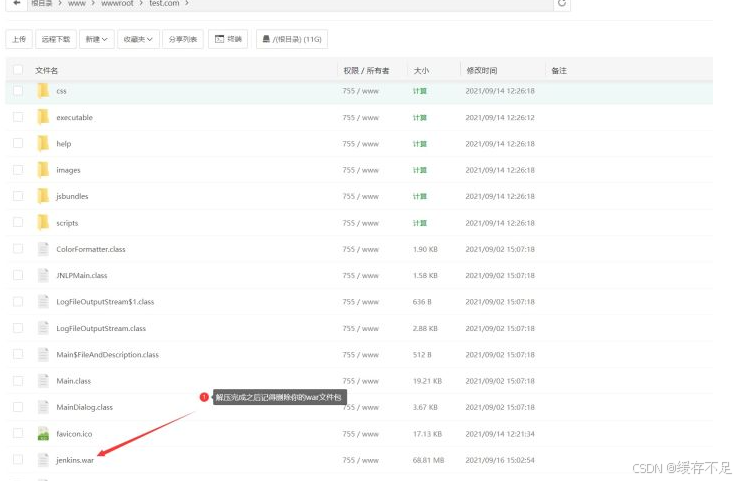Tick the checkbox for the css folder
The width and height of the screenshot is (743, 481).
[x=18, y=90]
